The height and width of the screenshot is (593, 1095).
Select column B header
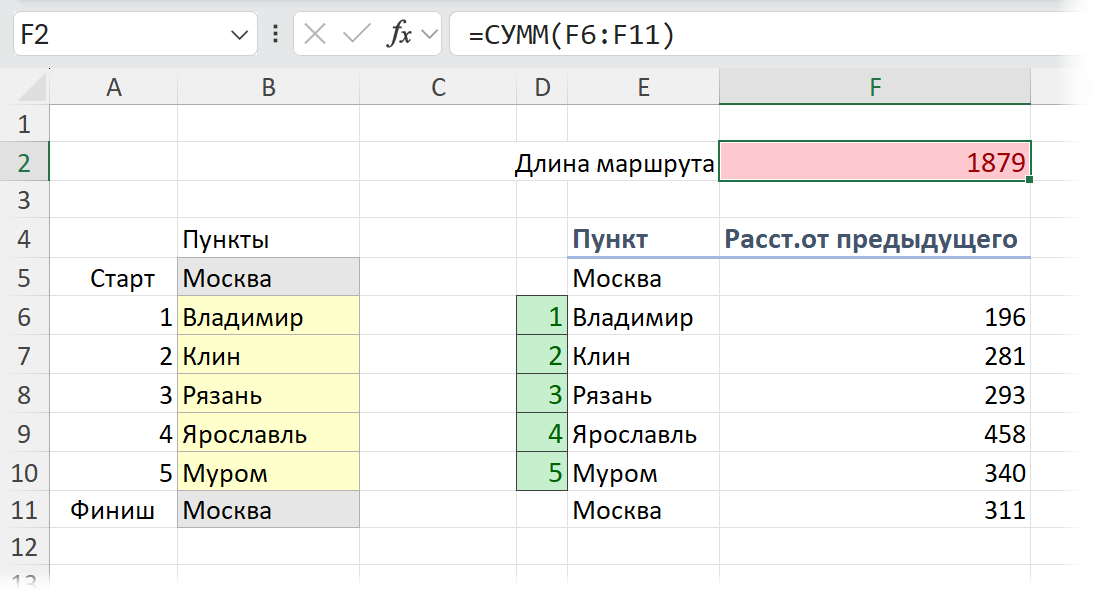(x=267, y=87)
